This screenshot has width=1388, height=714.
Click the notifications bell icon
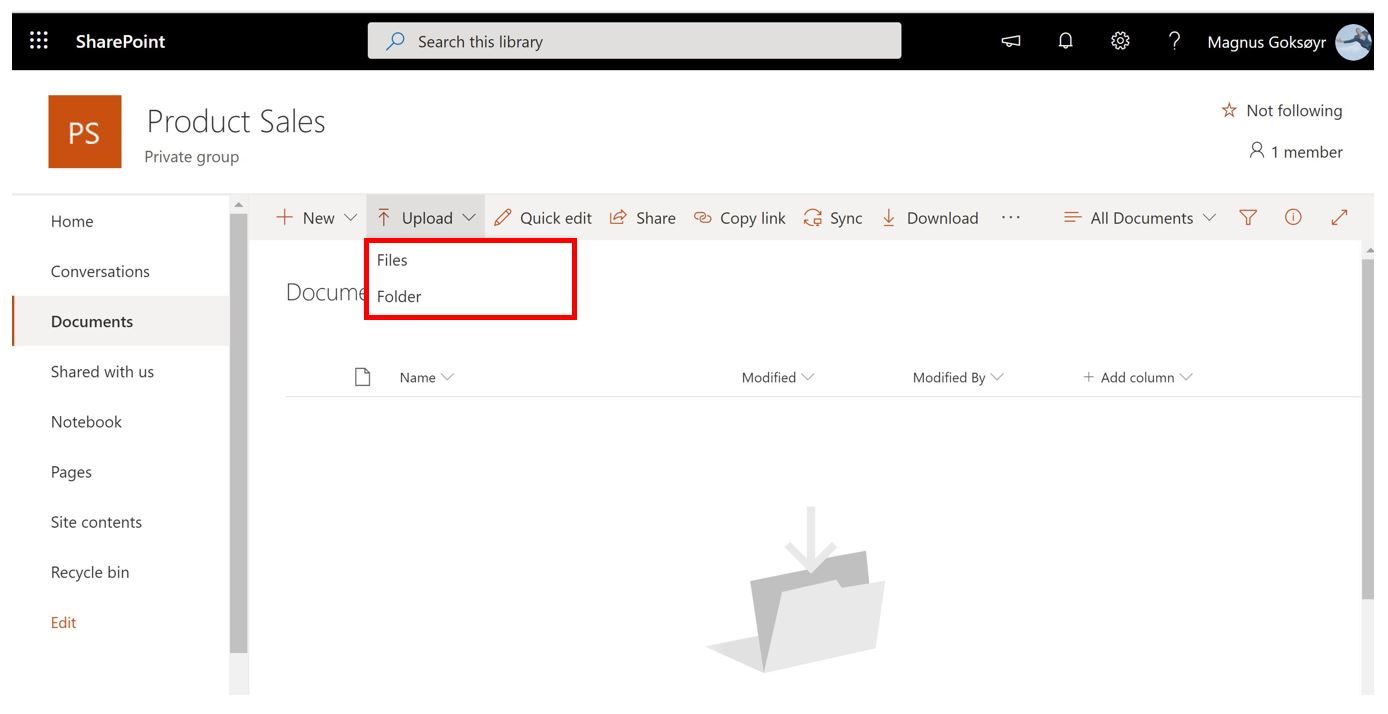[x=1066, y=41]
